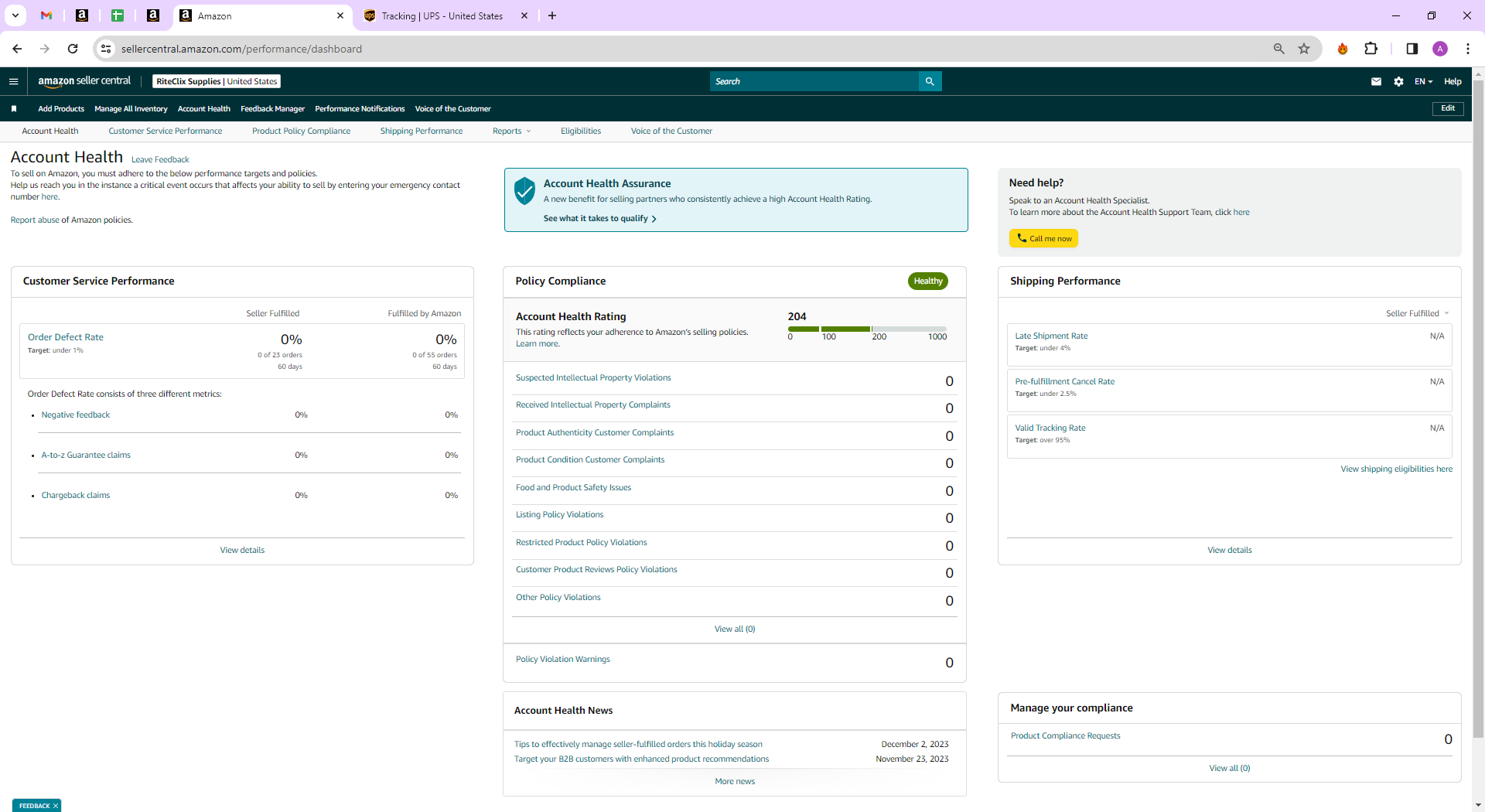The width and height of the screenshot is (1485, 812).
Task: Go forward with the browser arrow
Action: coord(45,49)
